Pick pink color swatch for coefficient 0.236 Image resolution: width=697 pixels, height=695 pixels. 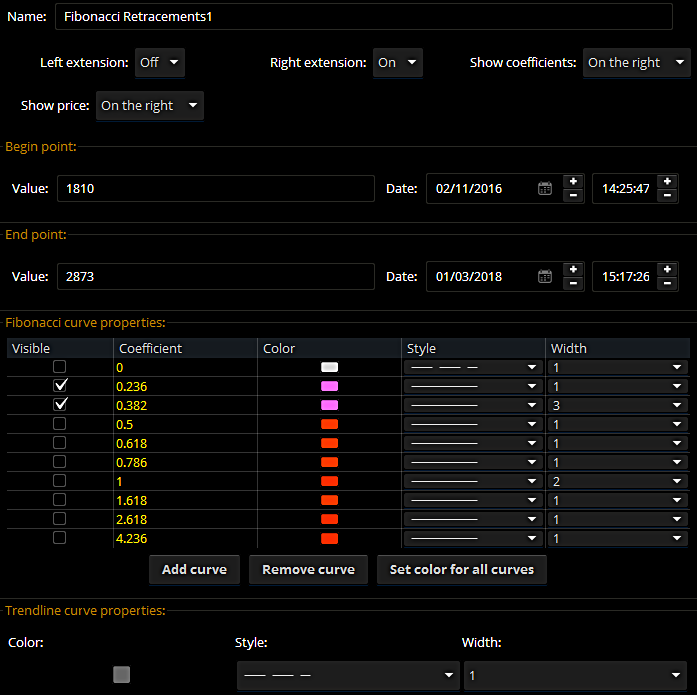[329, 386]
